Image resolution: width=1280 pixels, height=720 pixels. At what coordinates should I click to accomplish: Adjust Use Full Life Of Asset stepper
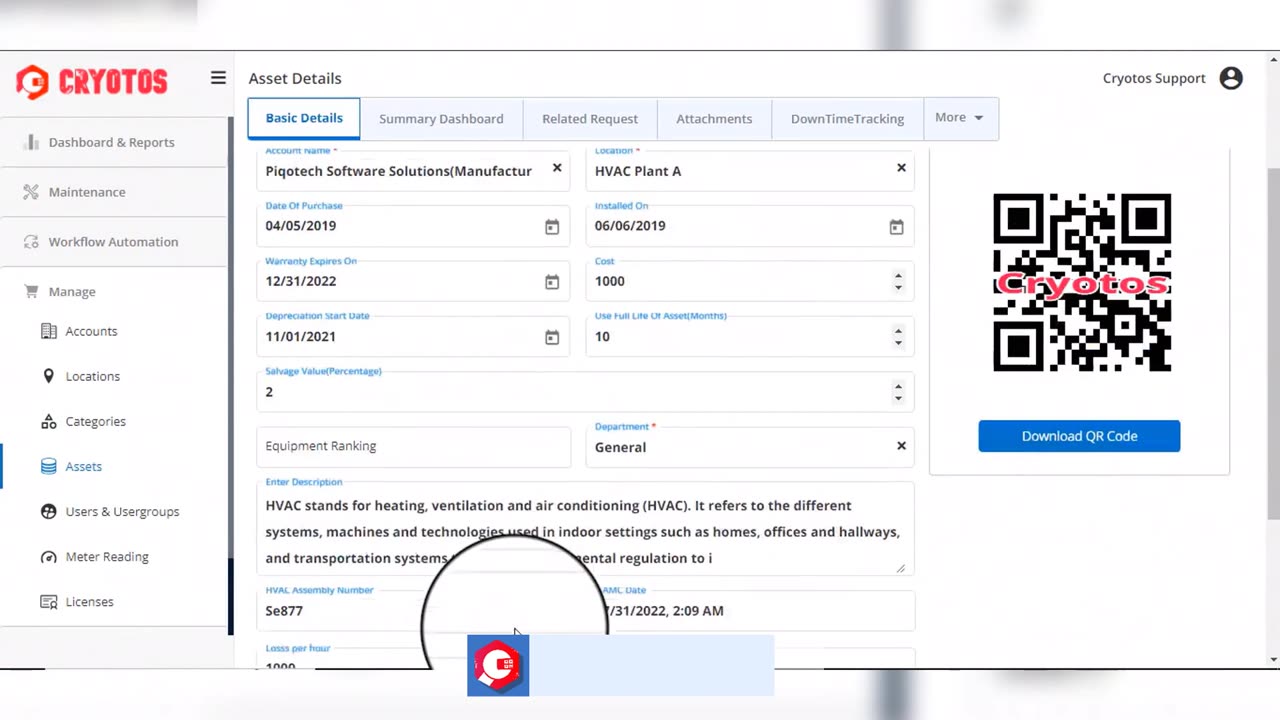[898, 337]
